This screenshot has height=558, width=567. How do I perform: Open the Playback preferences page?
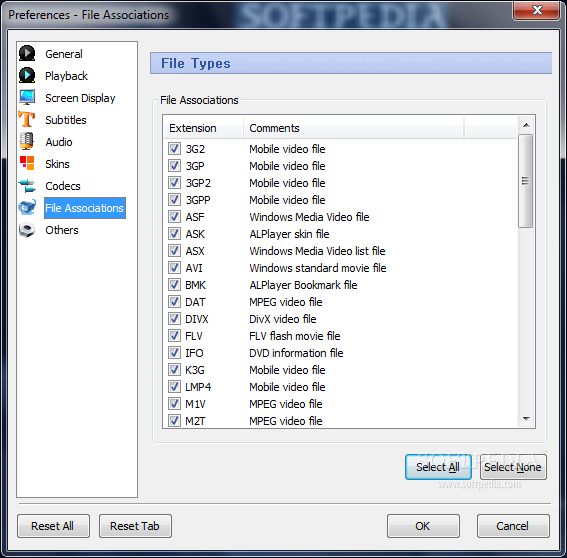pos(66,76)
